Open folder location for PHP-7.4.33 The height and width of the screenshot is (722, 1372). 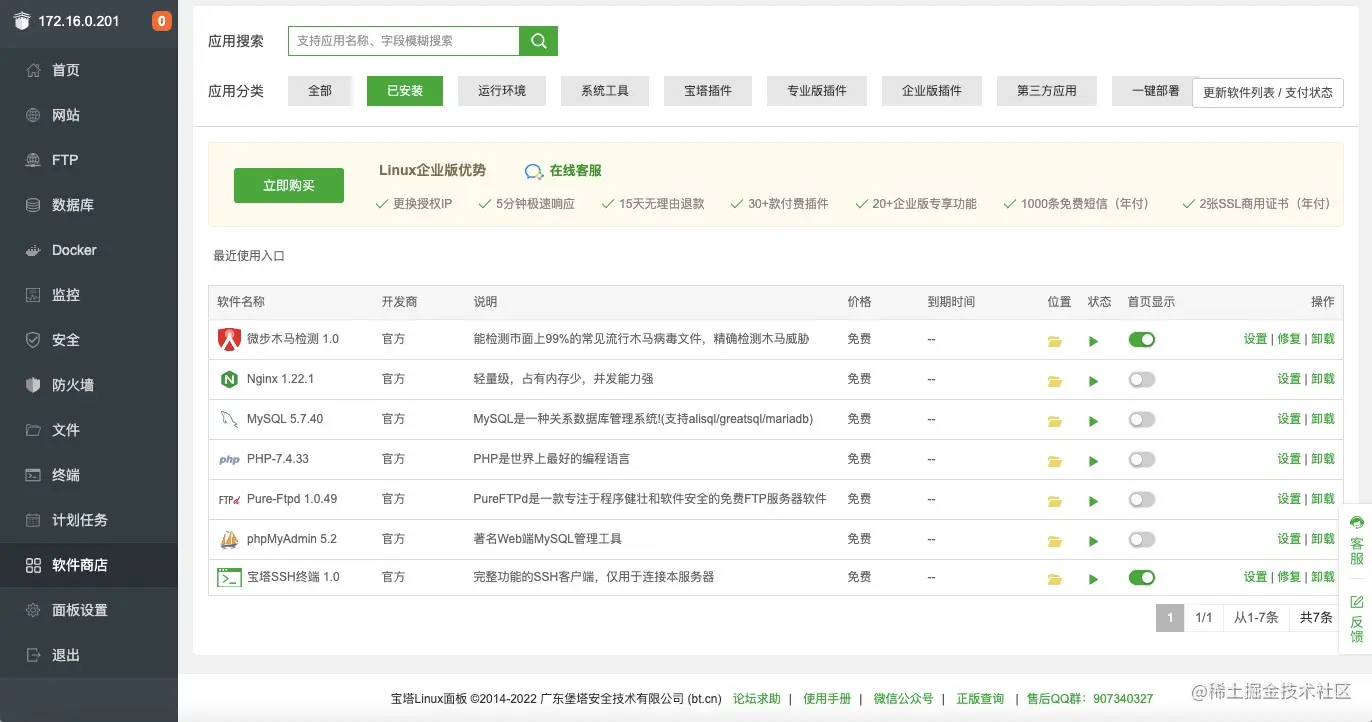point(1054,461)
